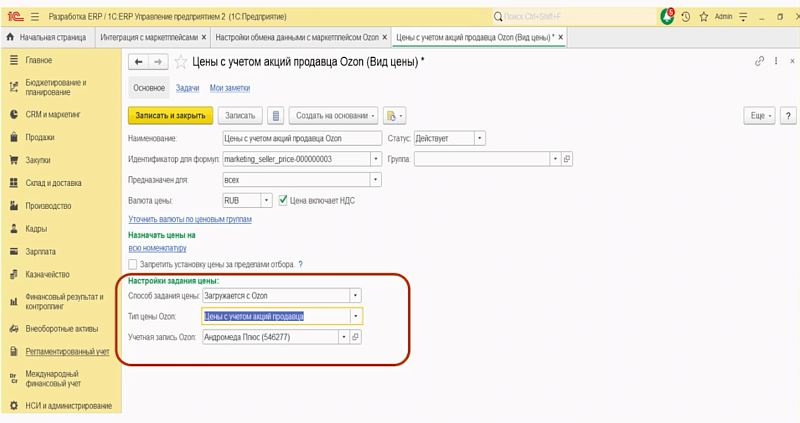Click the search magnifier icon
800x423 pixels.
[x=498, y=17]
